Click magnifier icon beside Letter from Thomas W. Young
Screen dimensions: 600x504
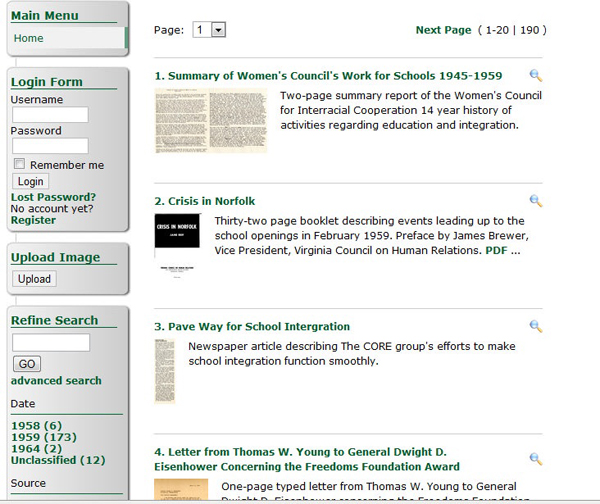[x=535, y=459]
